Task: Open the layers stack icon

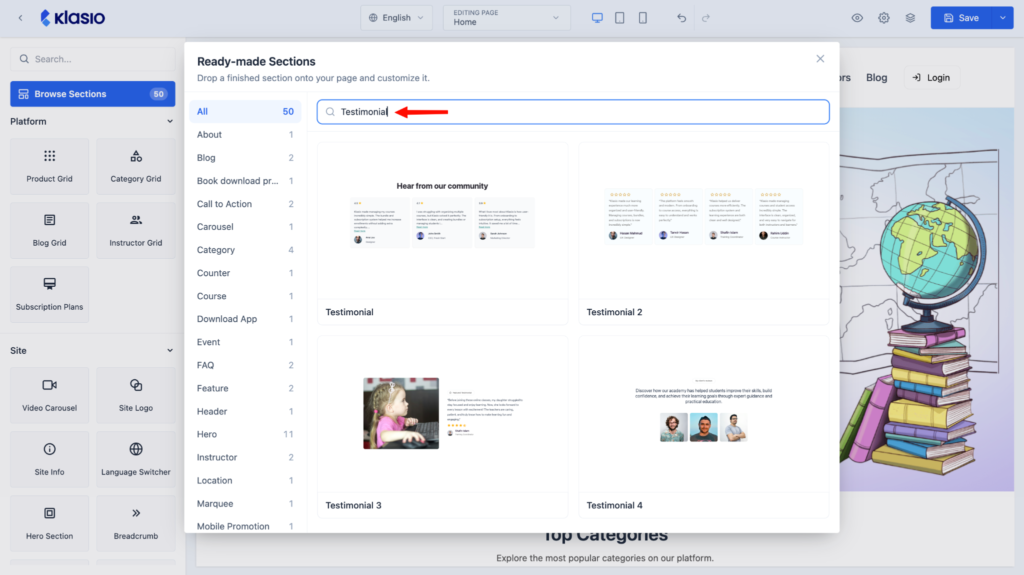Action: [910, 18]
